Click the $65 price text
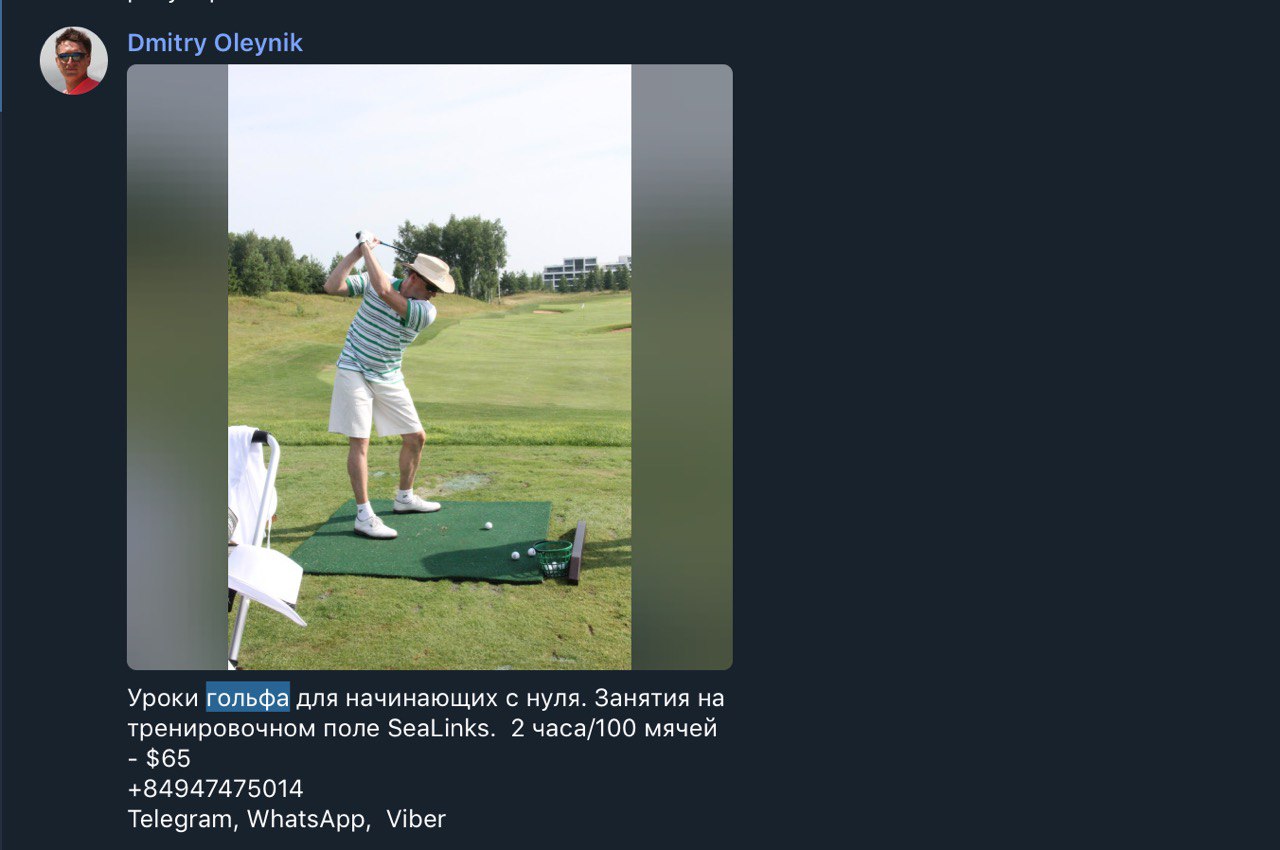The height and width of the screenshot is (850, 1280). 168,759
